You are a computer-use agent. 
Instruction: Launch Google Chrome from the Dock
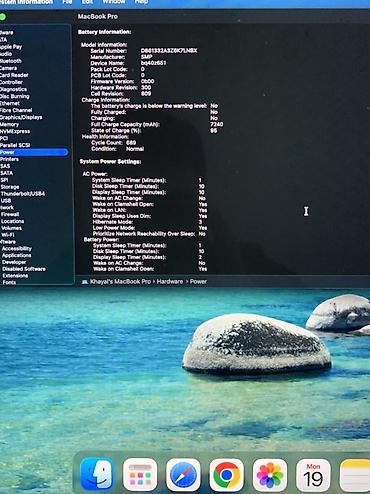point(226,474)
